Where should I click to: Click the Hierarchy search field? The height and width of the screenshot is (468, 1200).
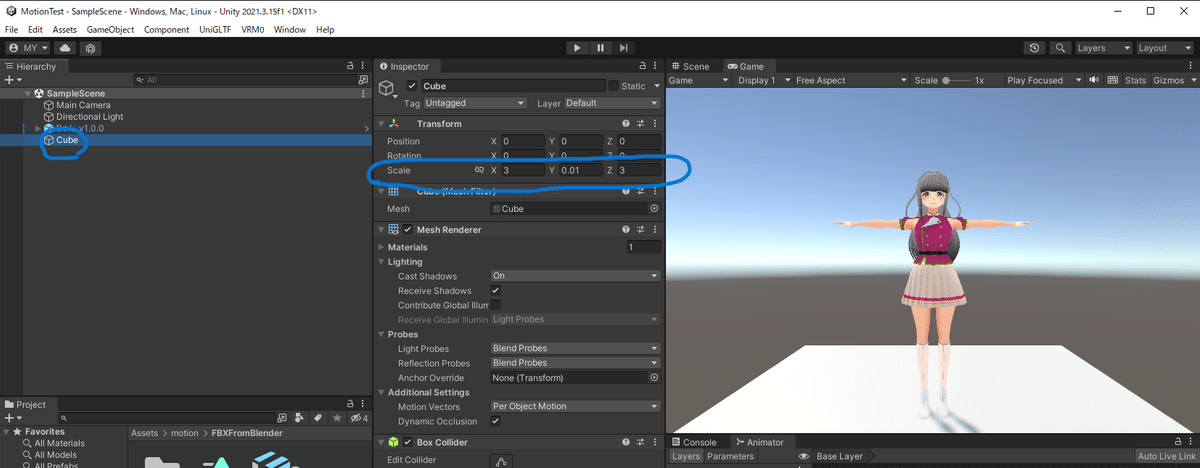(244, 80)
